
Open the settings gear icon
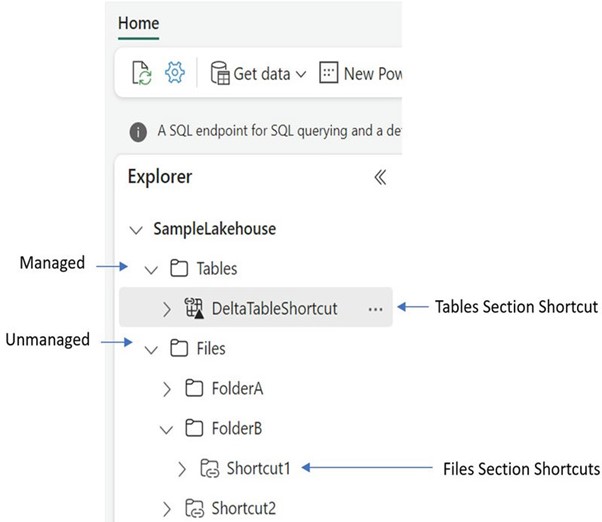(x=175, y=73)
